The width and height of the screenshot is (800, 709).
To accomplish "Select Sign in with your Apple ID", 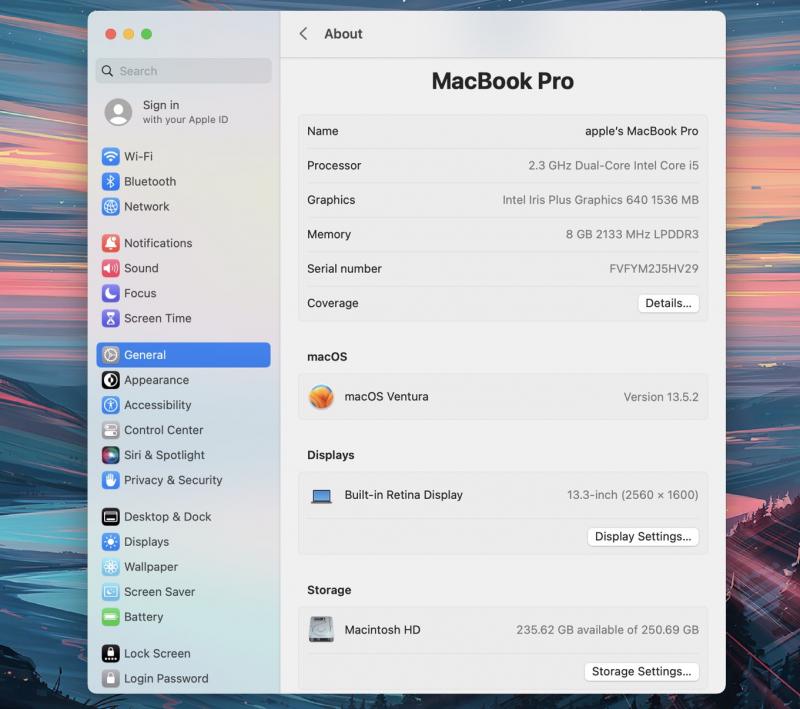I will click(185, 112).
